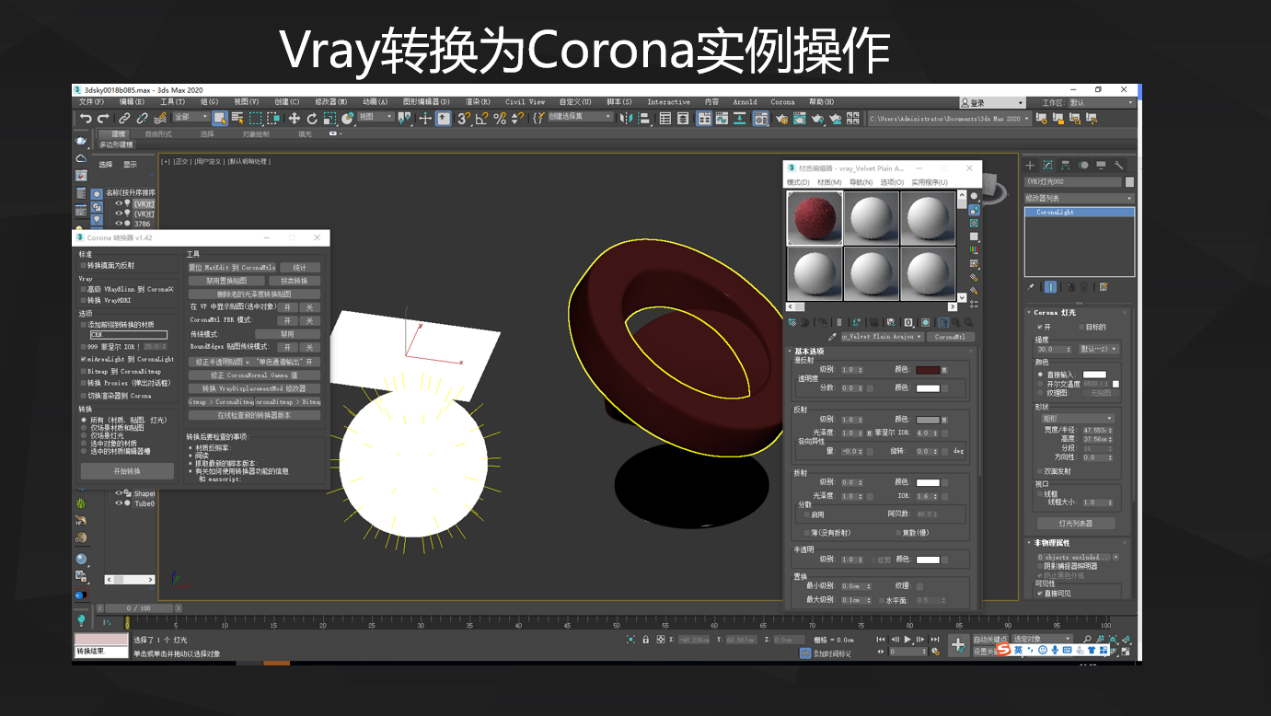The width and height of the screenshot is (1271, 716).
Task: Toggle Percent Snap icon
Action: pos(499,119)
